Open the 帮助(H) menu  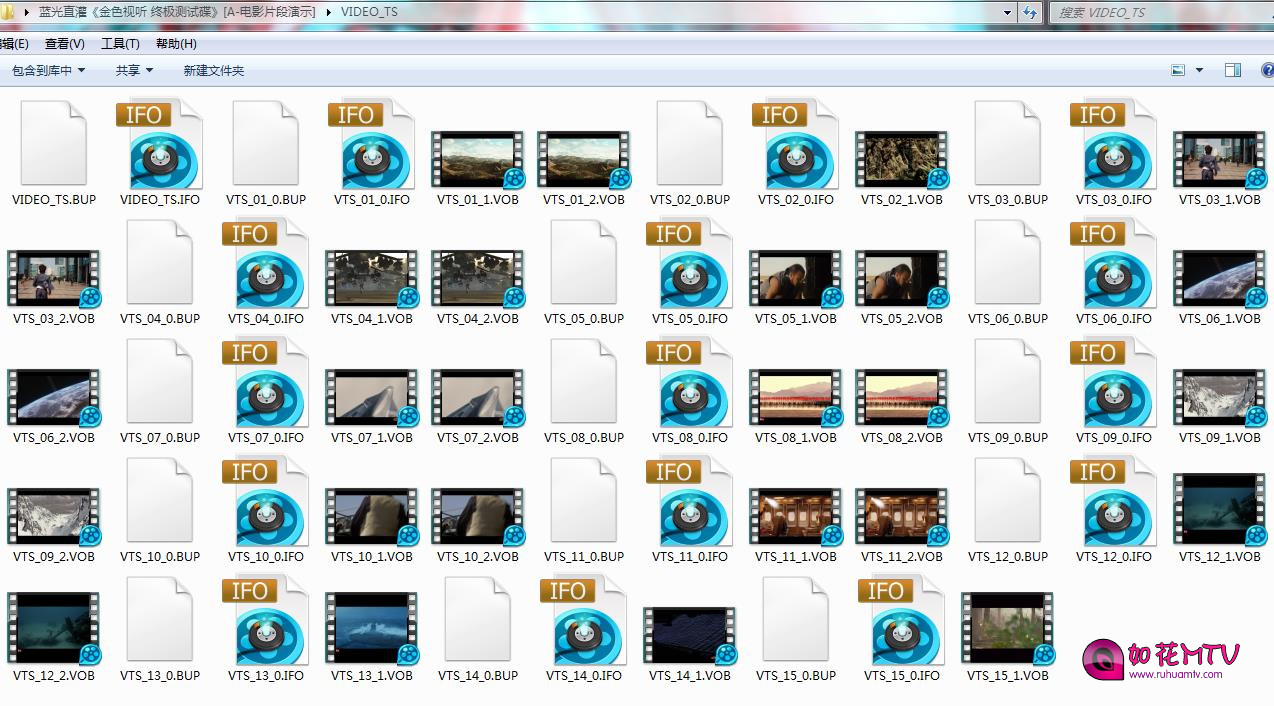pyautogui.click(x=176, y=44)
